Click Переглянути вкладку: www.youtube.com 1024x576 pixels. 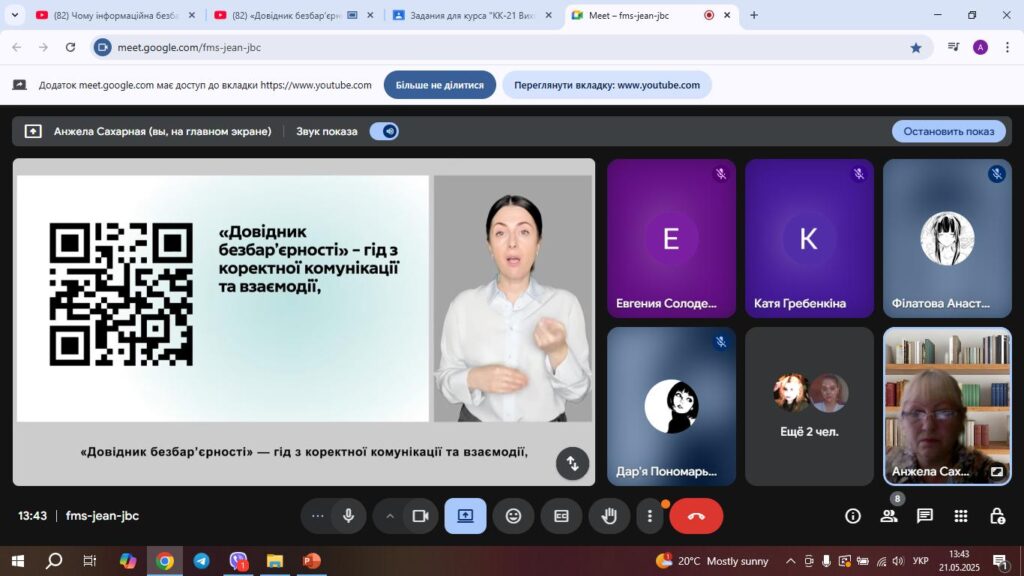pyautogui.click(x=607, y=85)
